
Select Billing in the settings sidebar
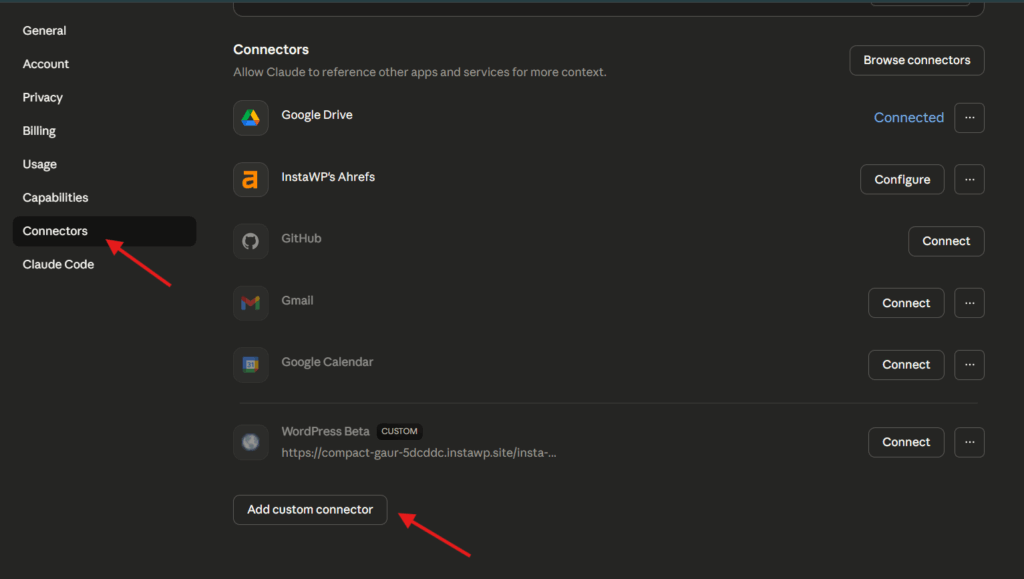coord(39,131)
